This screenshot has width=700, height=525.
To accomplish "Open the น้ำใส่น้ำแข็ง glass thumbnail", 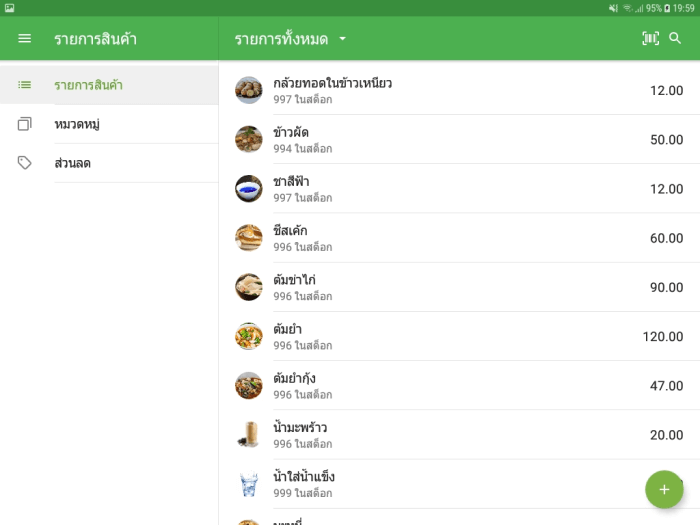I will [249, 484].
